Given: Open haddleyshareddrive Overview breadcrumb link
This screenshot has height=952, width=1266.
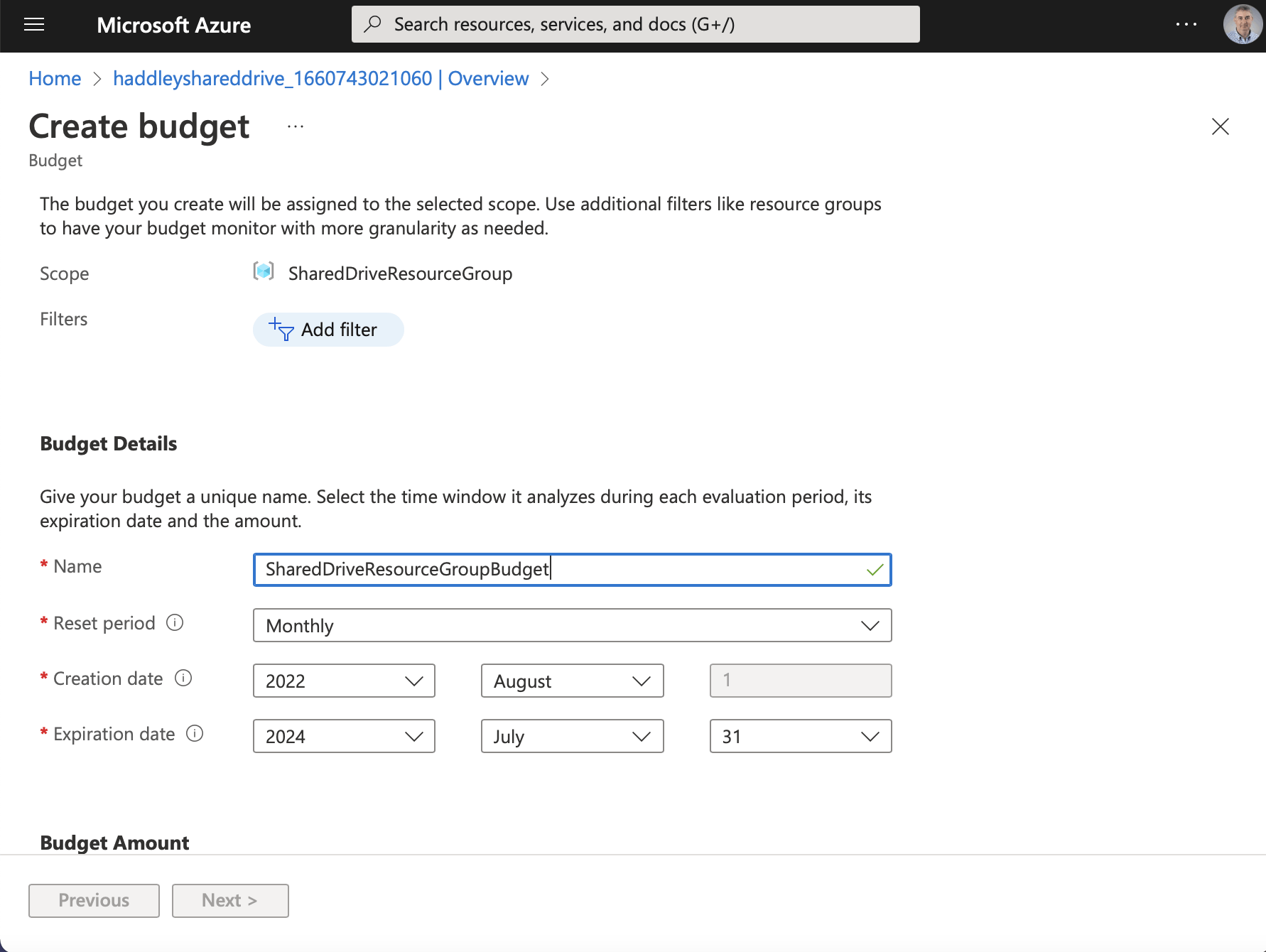Looking at the screenshot, I should coord(320,79).
